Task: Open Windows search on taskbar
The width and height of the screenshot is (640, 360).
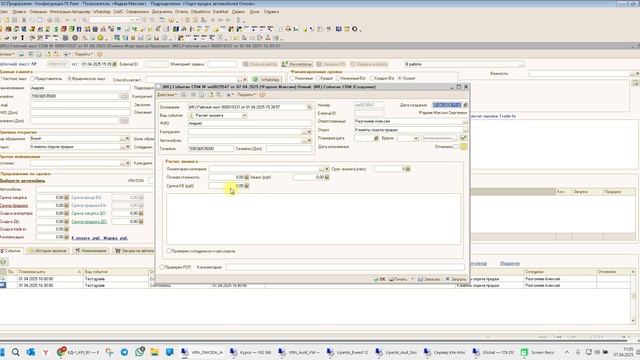Action: point(16,352)
